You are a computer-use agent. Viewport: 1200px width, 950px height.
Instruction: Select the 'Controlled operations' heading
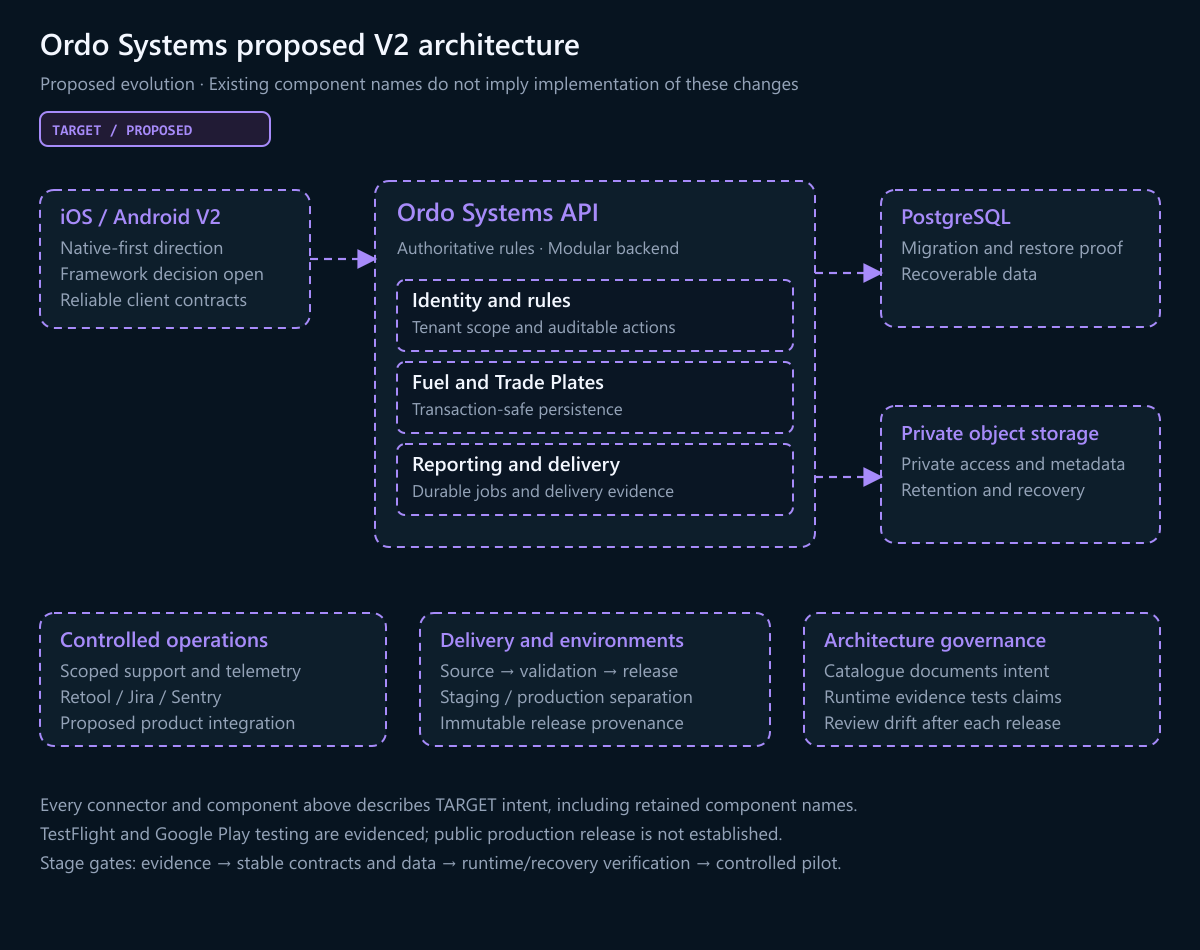164,640
